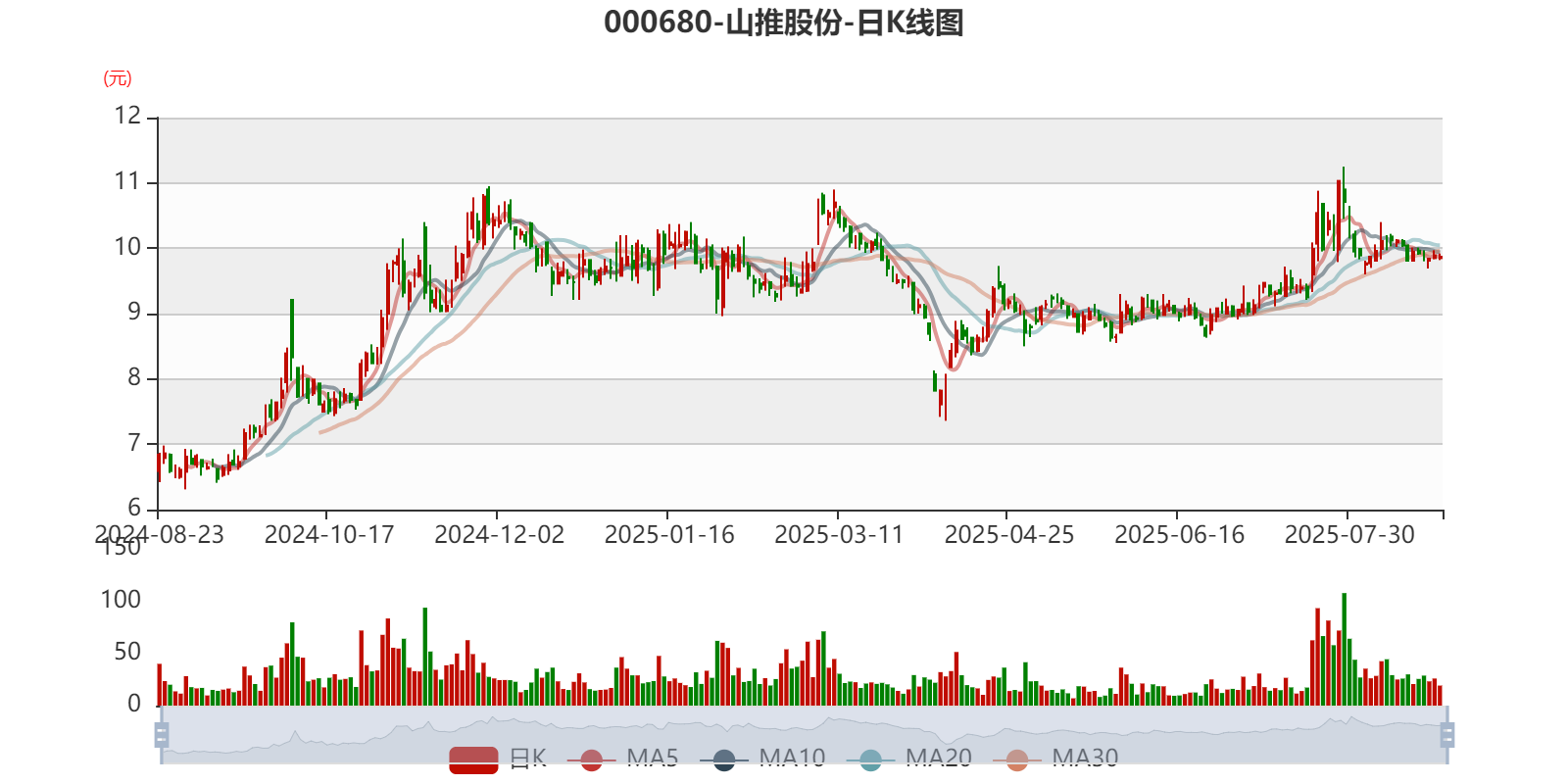The width and height of the screenshot is (1568, 784).
Task: Click the (元) unit label
Action: coord(118,78)
